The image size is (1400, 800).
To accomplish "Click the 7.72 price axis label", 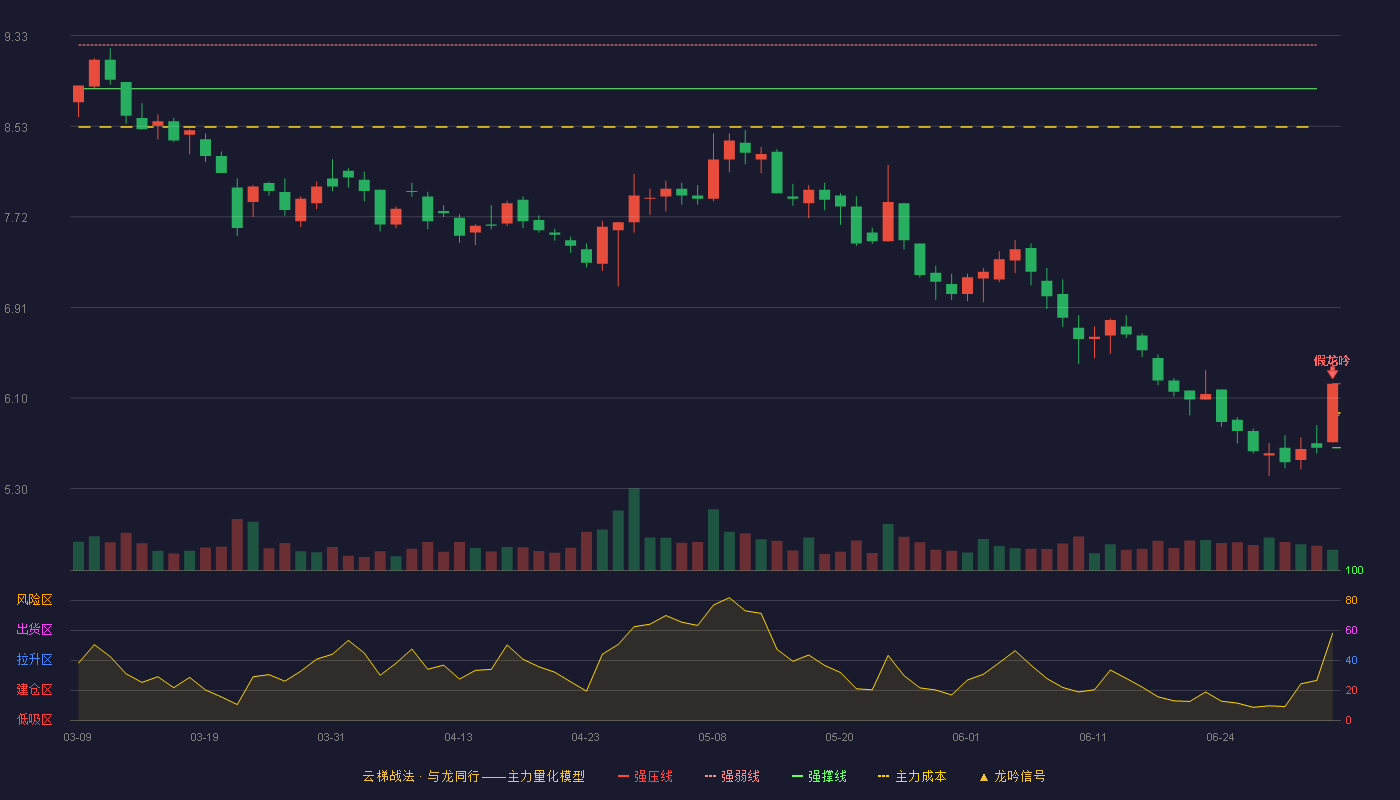I will 16,218.
